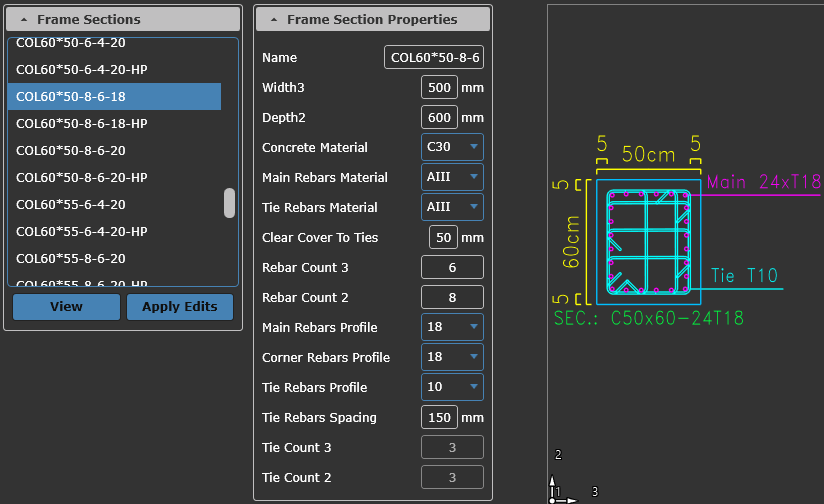Open Main Rebars Material dropdown
This screenshot has width=824, height=504.
tap(453, 177)
